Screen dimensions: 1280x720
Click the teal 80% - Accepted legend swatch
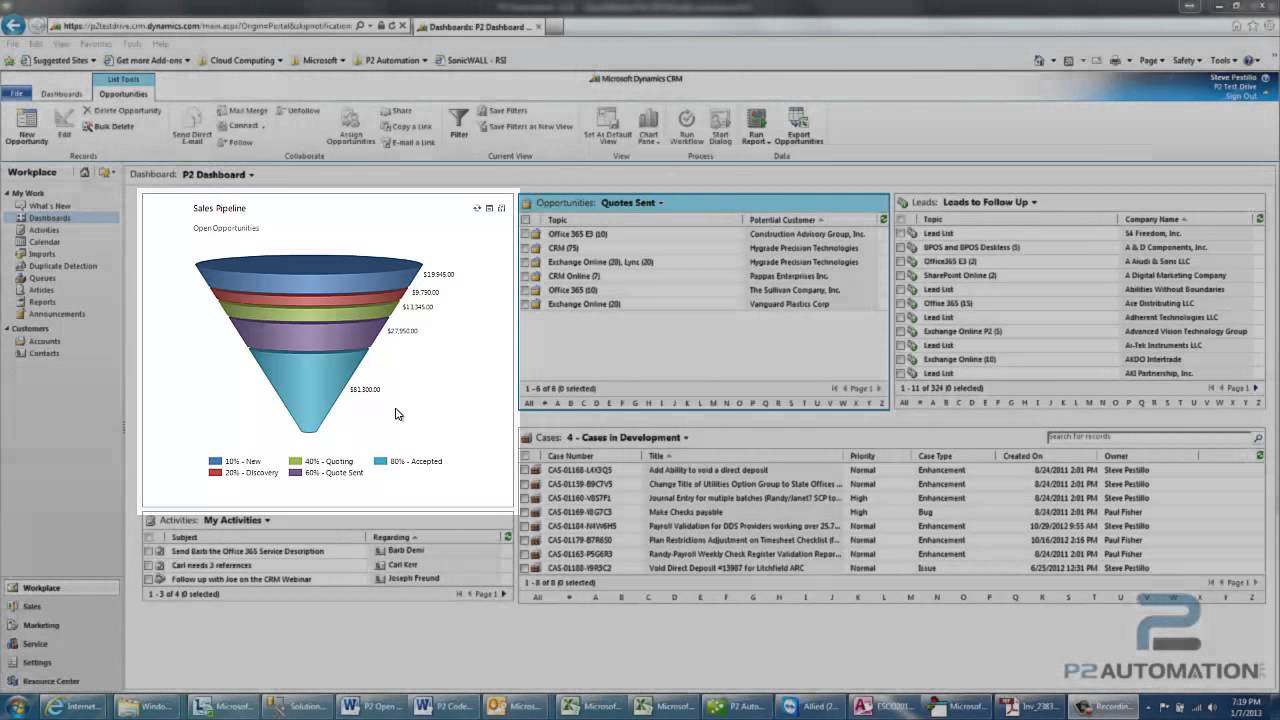pos(381,461)
